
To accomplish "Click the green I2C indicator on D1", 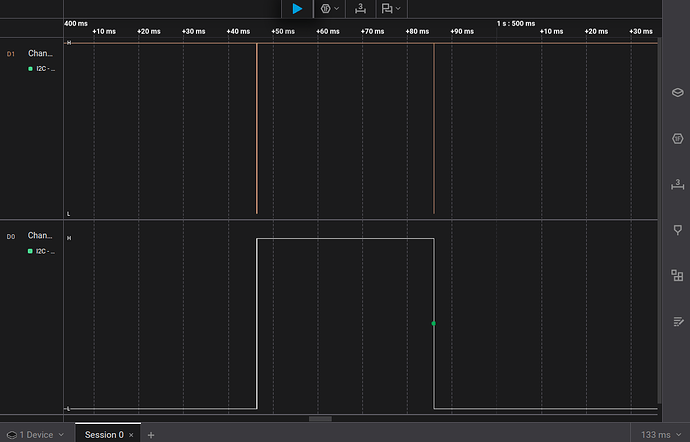I will [x=30, y=69].
